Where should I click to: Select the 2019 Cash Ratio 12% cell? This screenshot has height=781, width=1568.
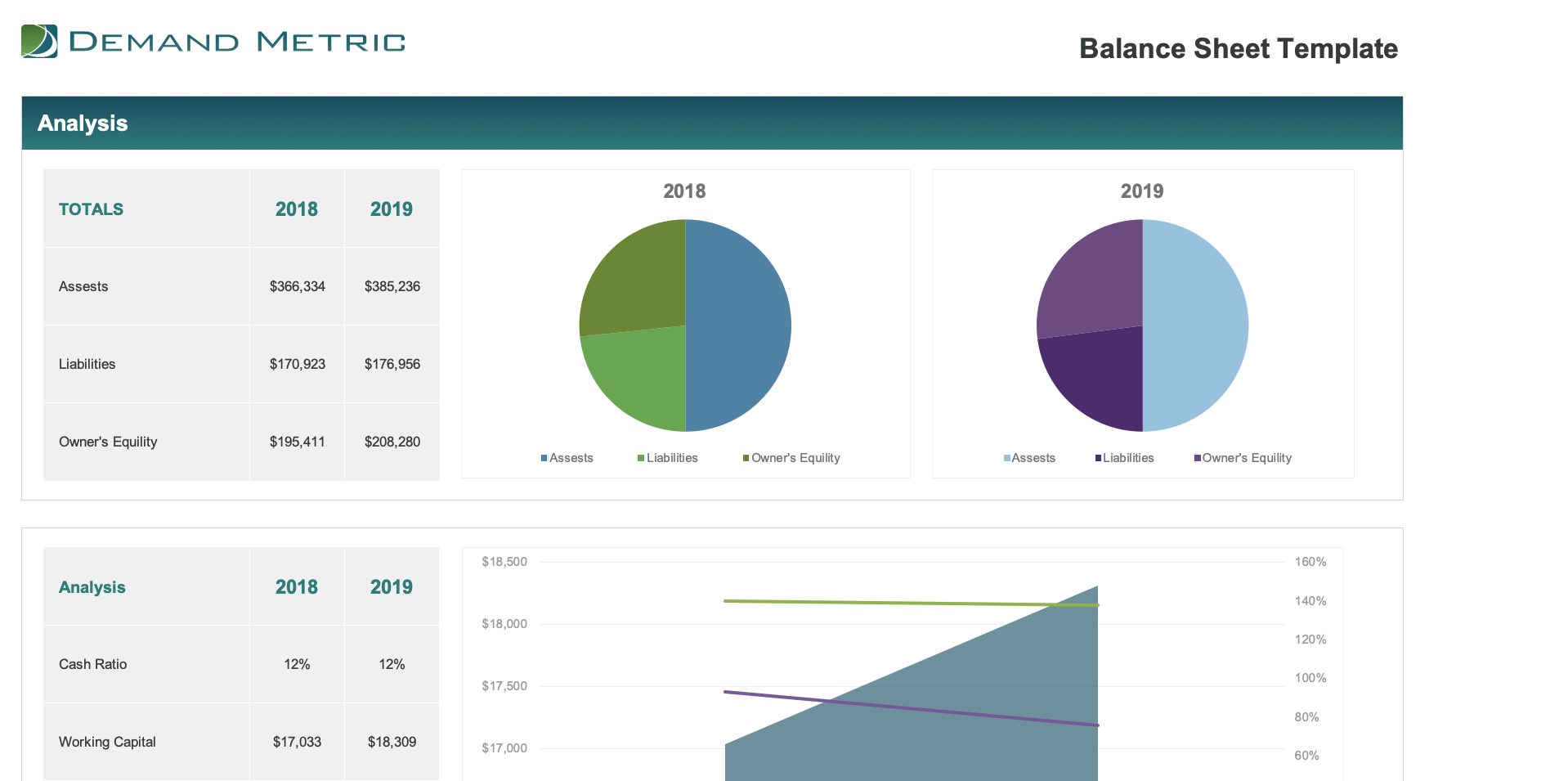(392, 664)
